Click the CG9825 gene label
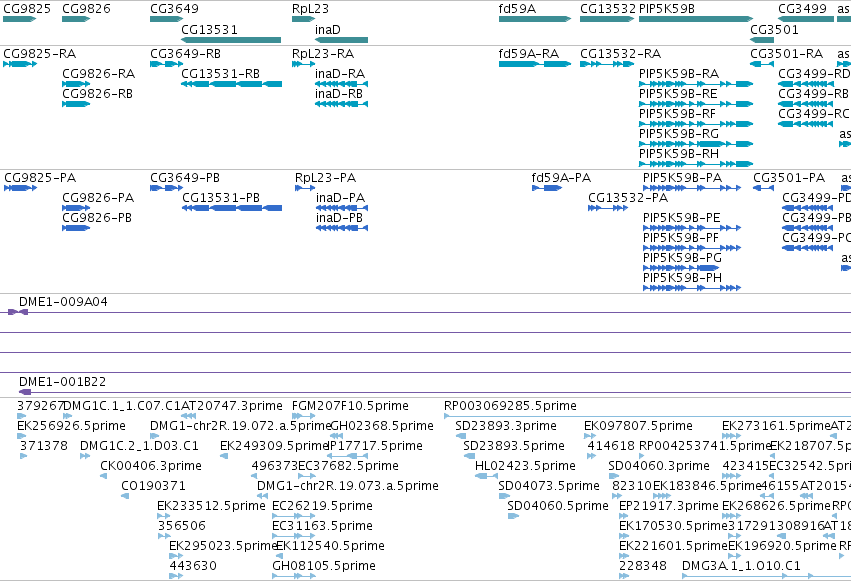The image size is (851, 581). point(27,9)
